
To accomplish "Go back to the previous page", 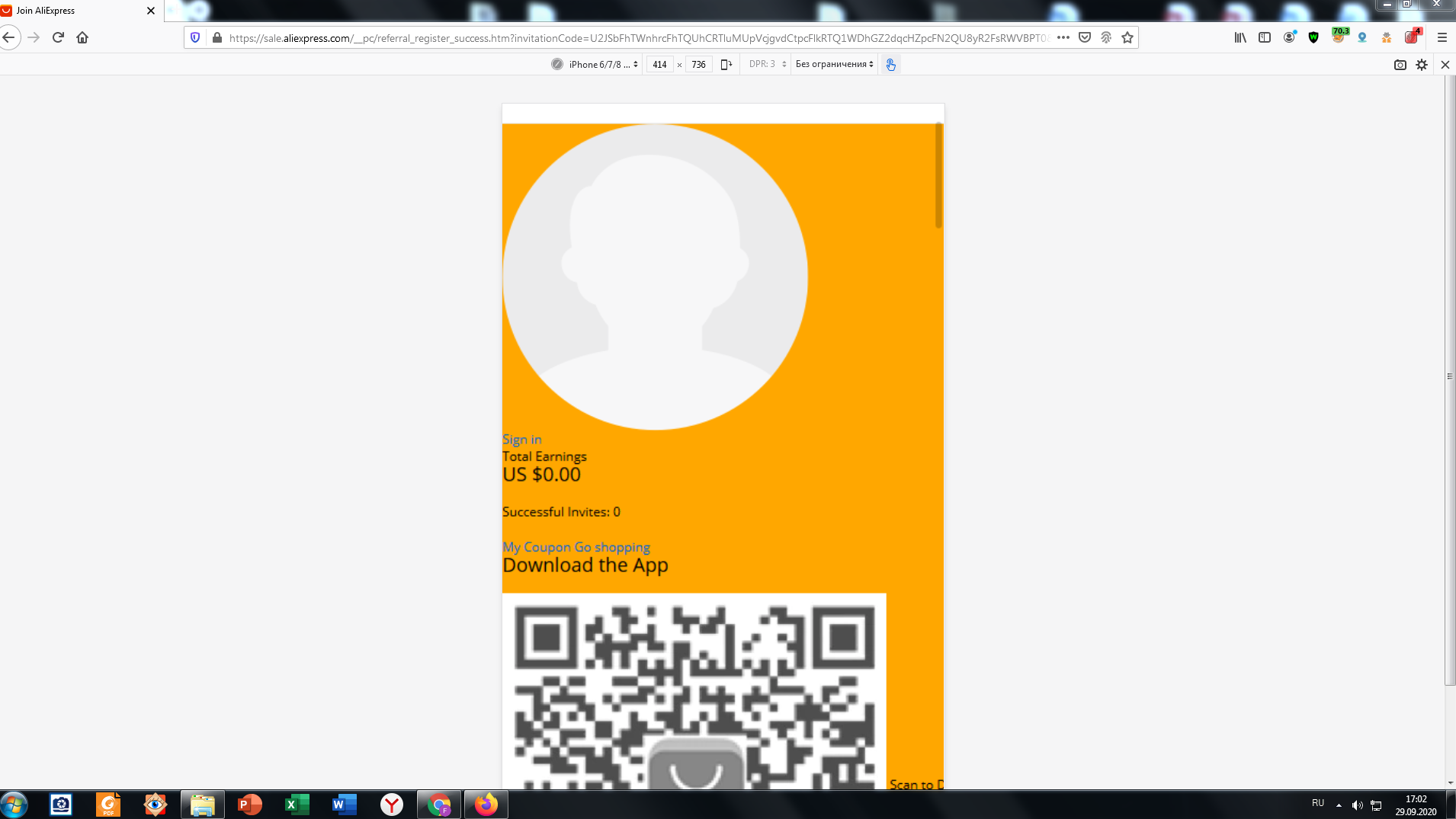I will click(9, 37).
